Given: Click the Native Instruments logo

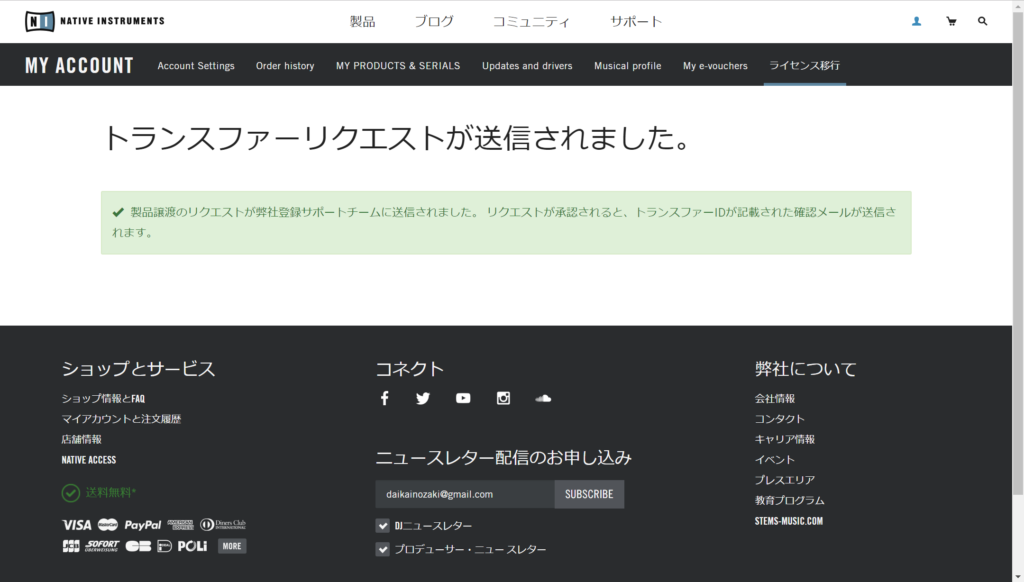Looking at the screenshot, I should click(94, 21).
